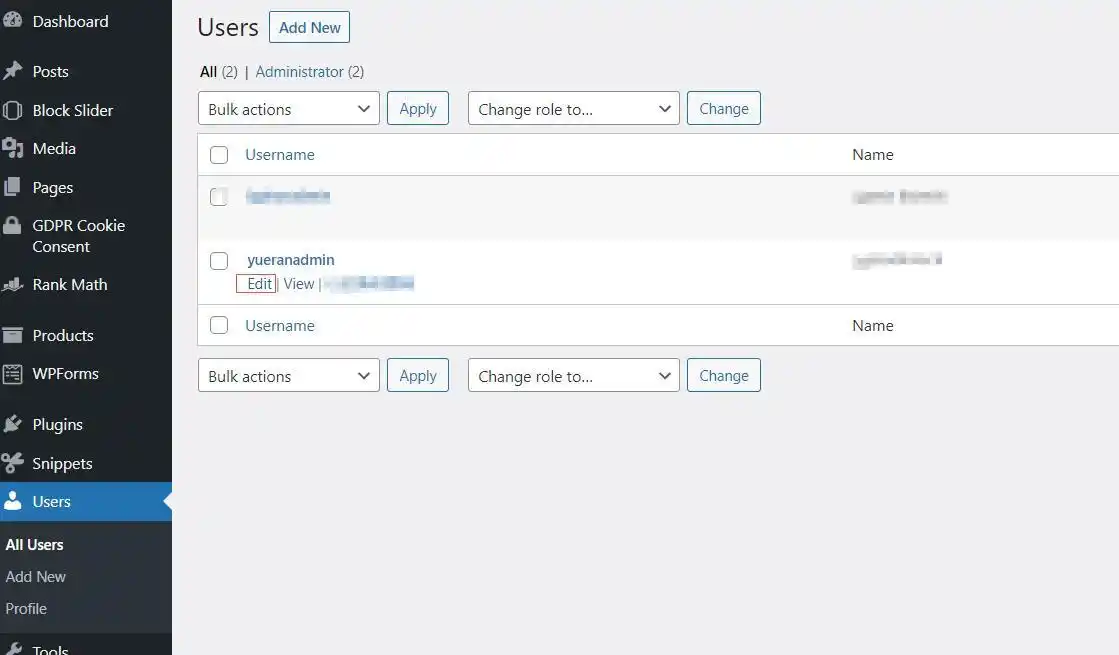
Task: Go to Profile submenu under Users
Action: [x=26, y=608]
